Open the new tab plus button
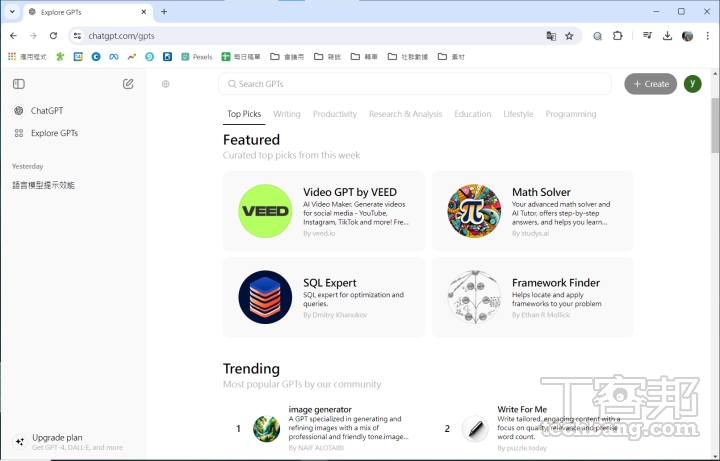Image resolution: width=720 pixels, height=461 pixels. click(164, 12)
